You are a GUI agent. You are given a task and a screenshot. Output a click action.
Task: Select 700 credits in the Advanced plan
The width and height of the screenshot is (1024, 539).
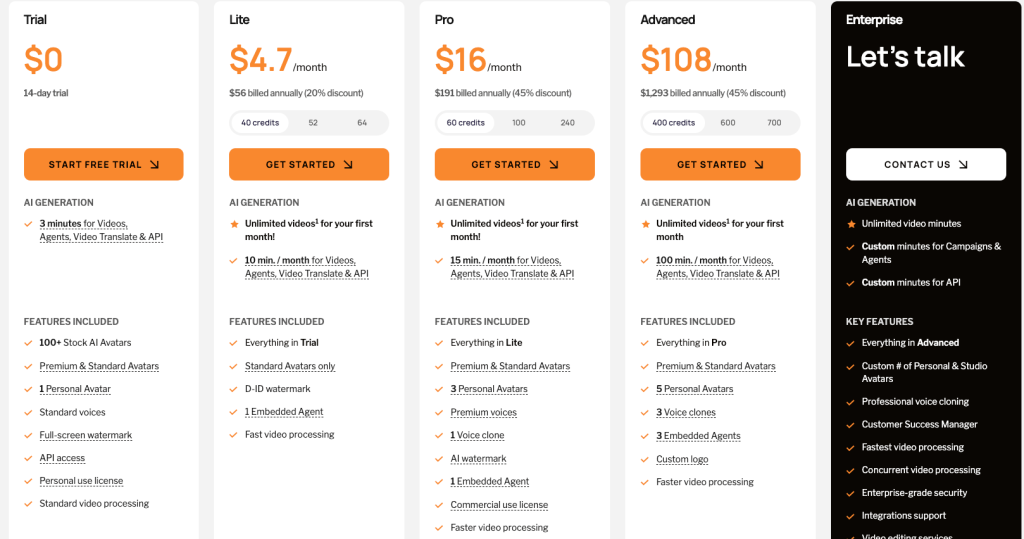774,123
